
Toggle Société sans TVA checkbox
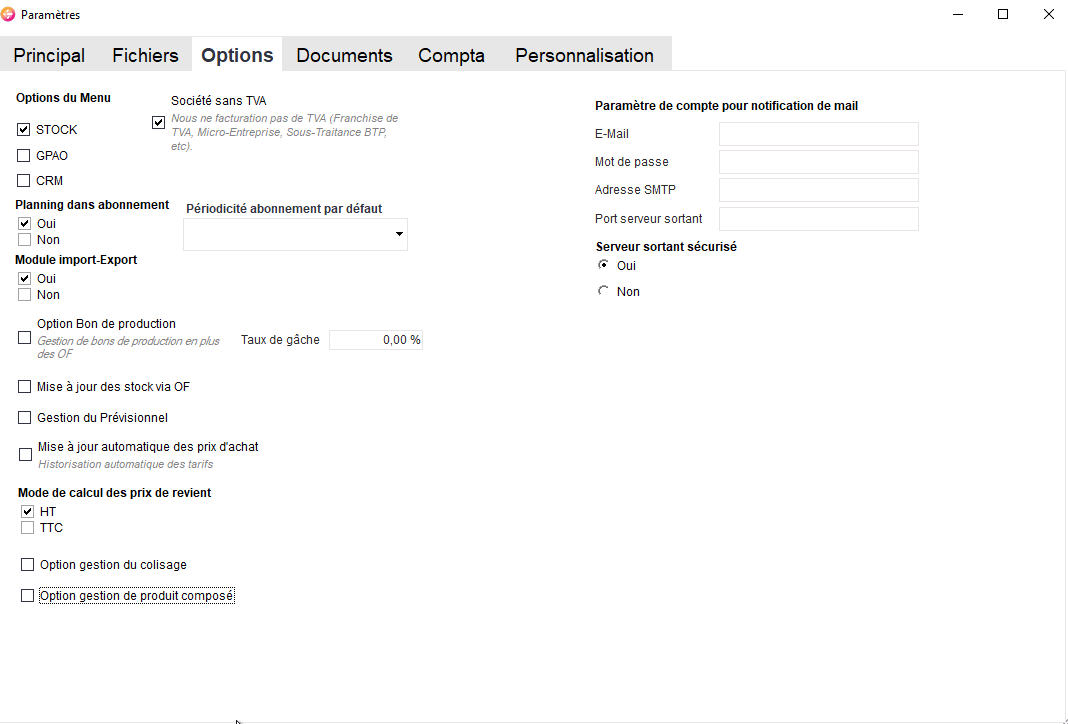pos(158,123)
